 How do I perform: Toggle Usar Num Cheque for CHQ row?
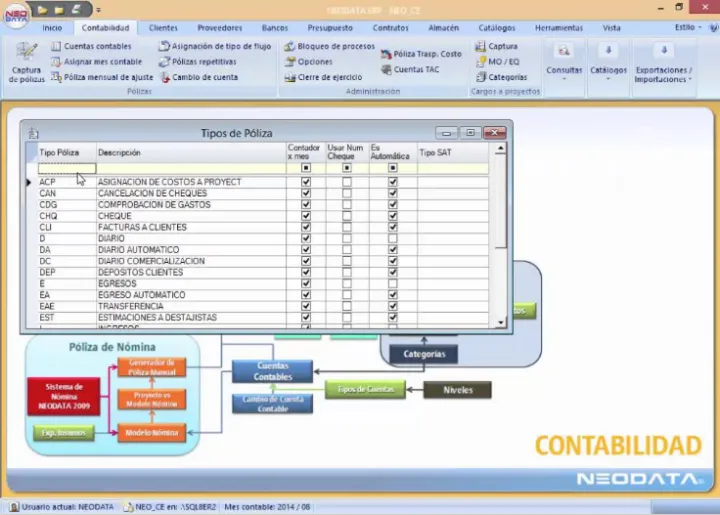[347, 216]
